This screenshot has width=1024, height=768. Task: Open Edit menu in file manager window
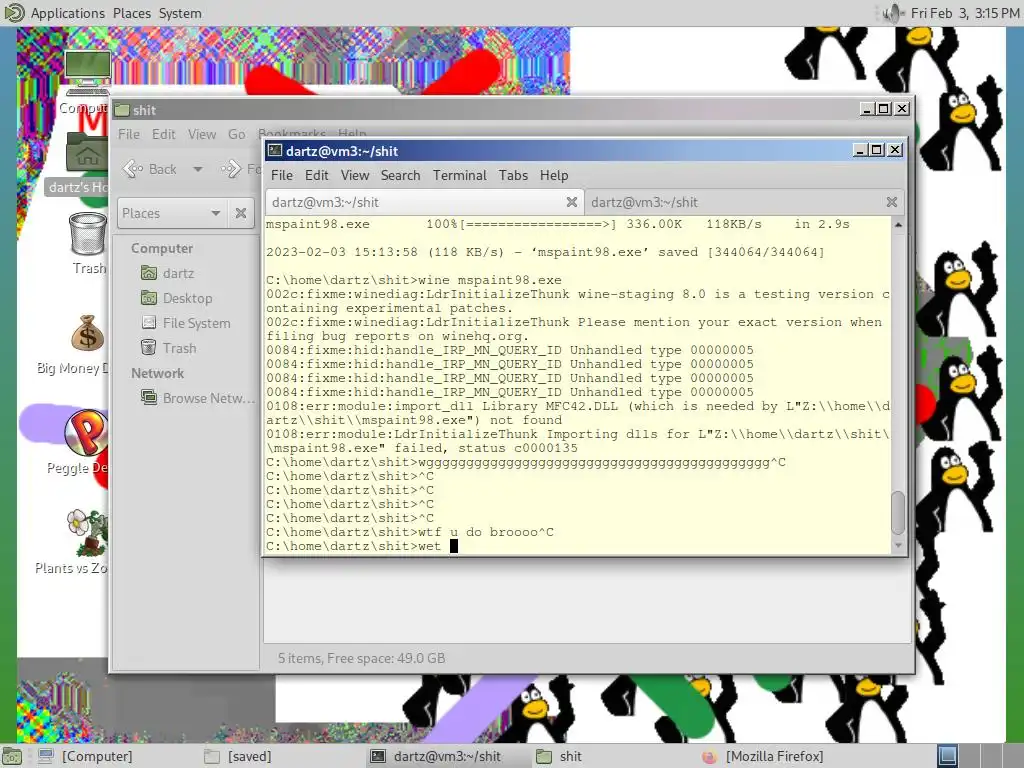tap(163, 135)
